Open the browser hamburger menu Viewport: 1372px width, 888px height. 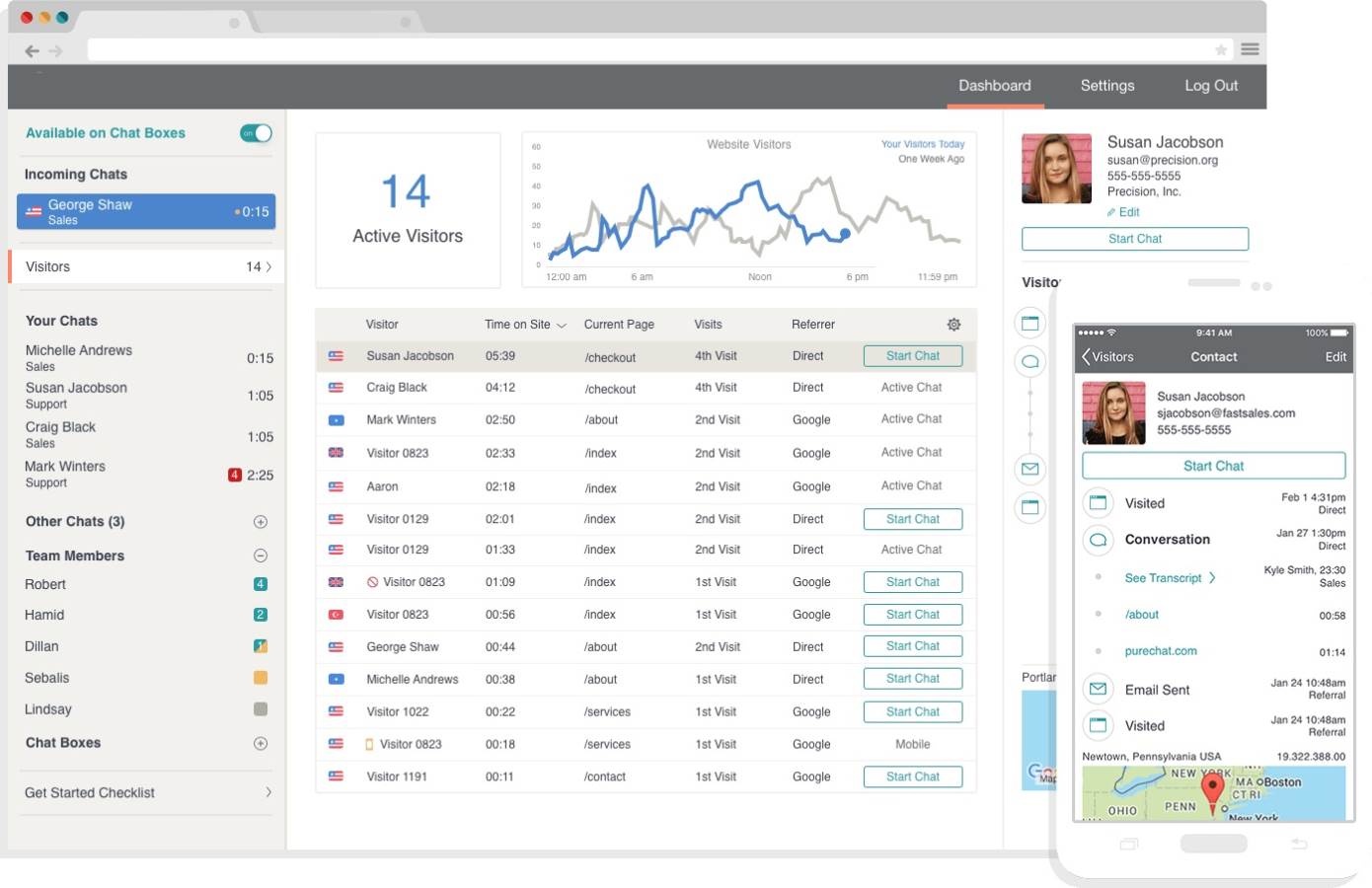click(x=1250, y=49)
